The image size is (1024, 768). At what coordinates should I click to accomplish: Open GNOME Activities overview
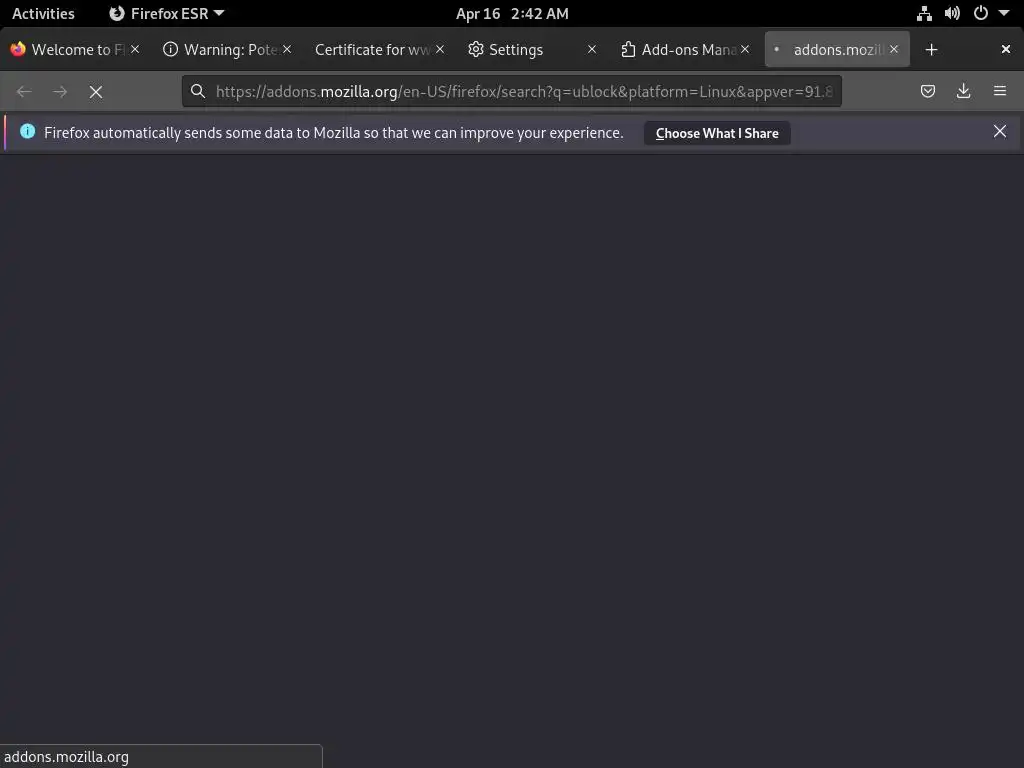point(43,14)
